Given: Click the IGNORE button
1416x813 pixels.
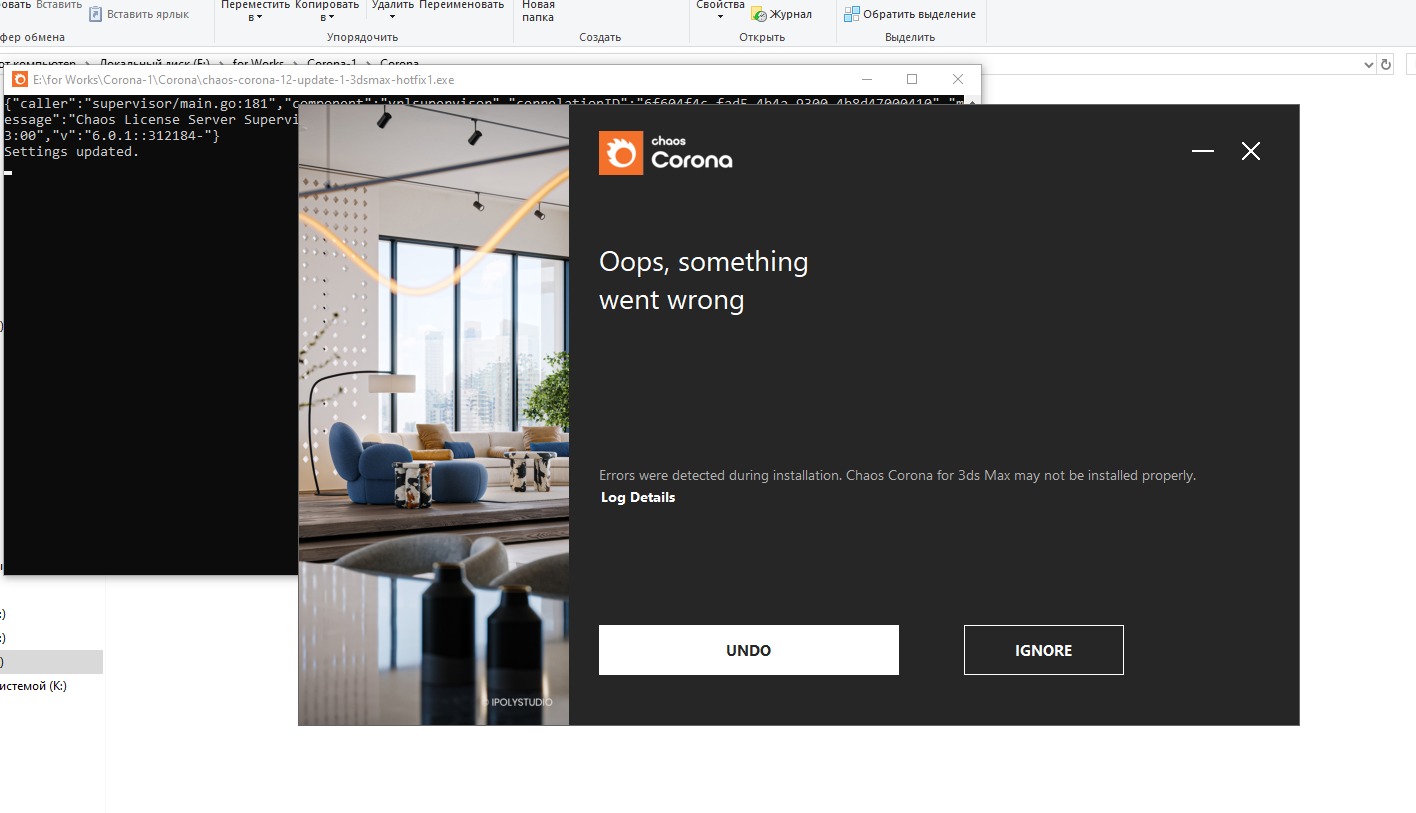Looking at the screenshot, I should tap(1043, 650).
